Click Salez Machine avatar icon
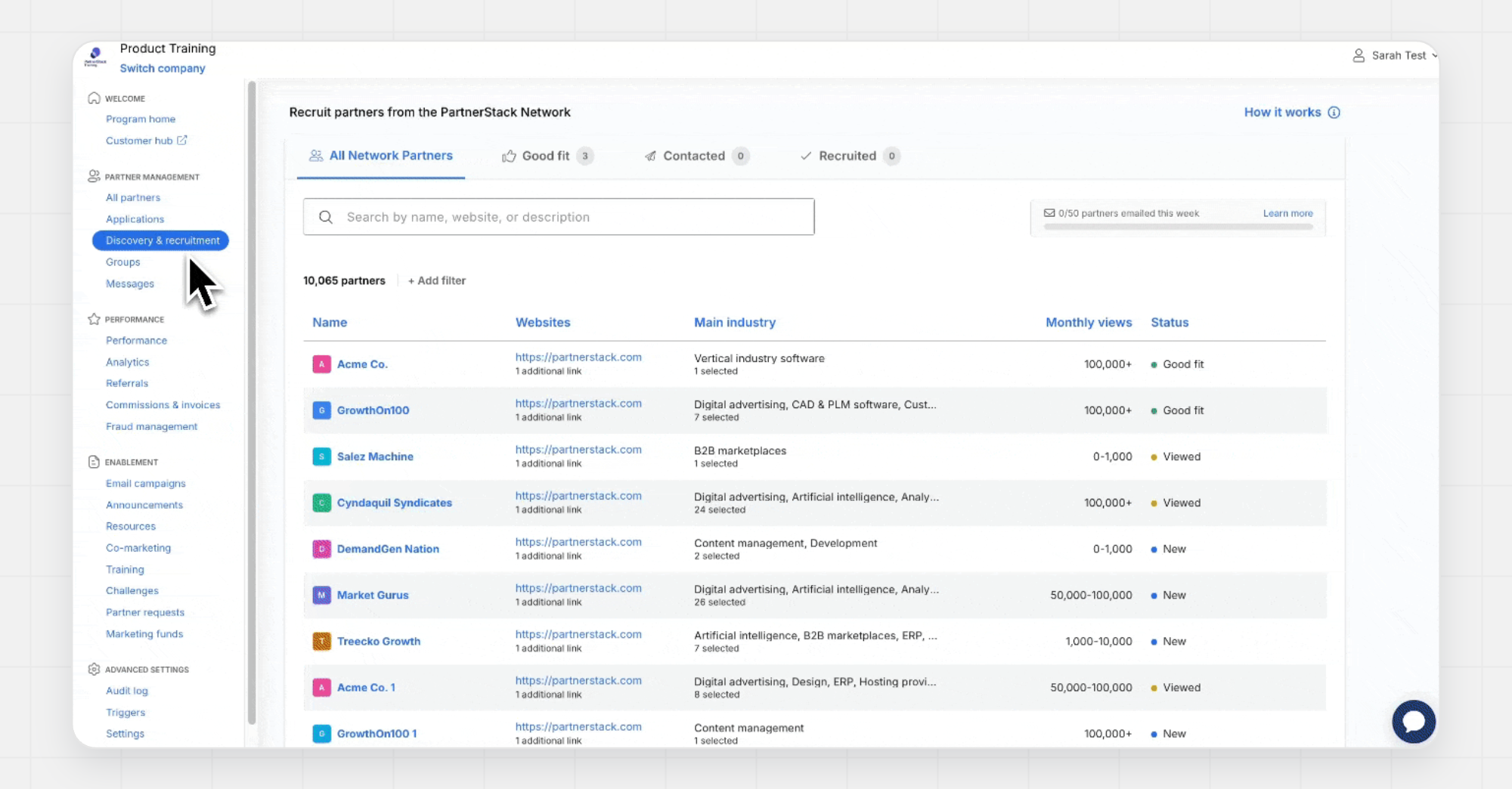This screenshot has width=1512, height=789. [322, 456]
